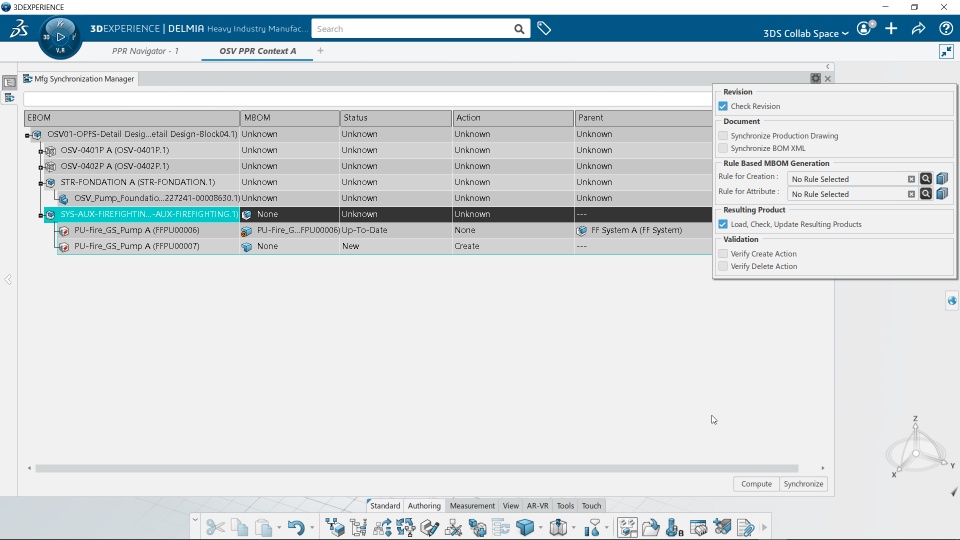960x540 pixels.
Task: Click the horizontal scrollbar of table
Action: pyautogui.click(x=416, y=468)
